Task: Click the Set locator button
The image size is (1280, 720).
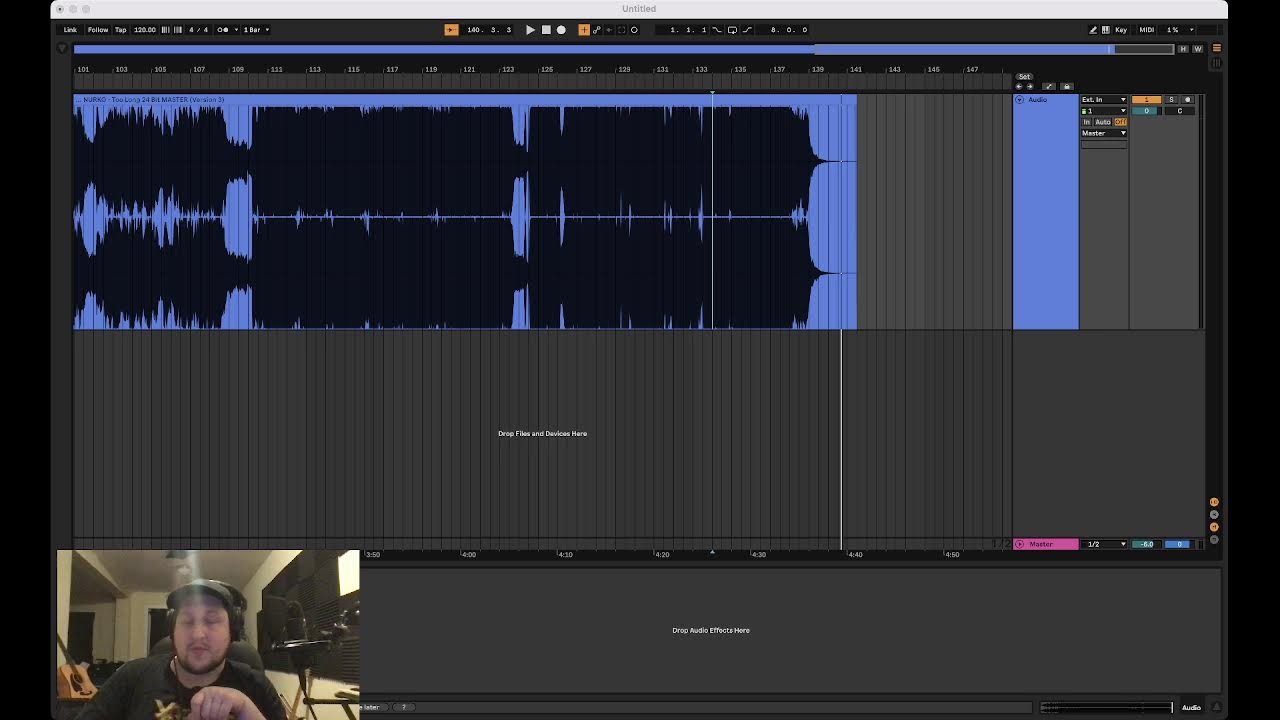Action: coord(1024,77)
